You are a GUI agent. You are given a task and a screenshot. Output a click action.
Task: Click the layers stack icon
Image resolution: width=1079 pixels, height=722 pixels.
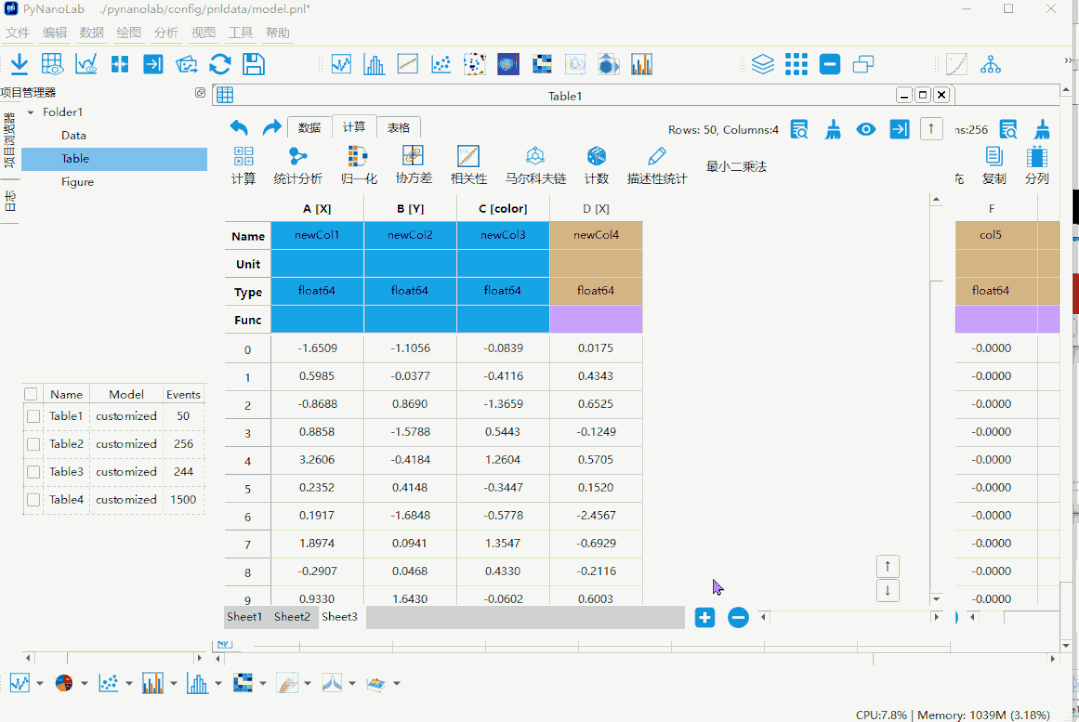[x=762, y=64]
